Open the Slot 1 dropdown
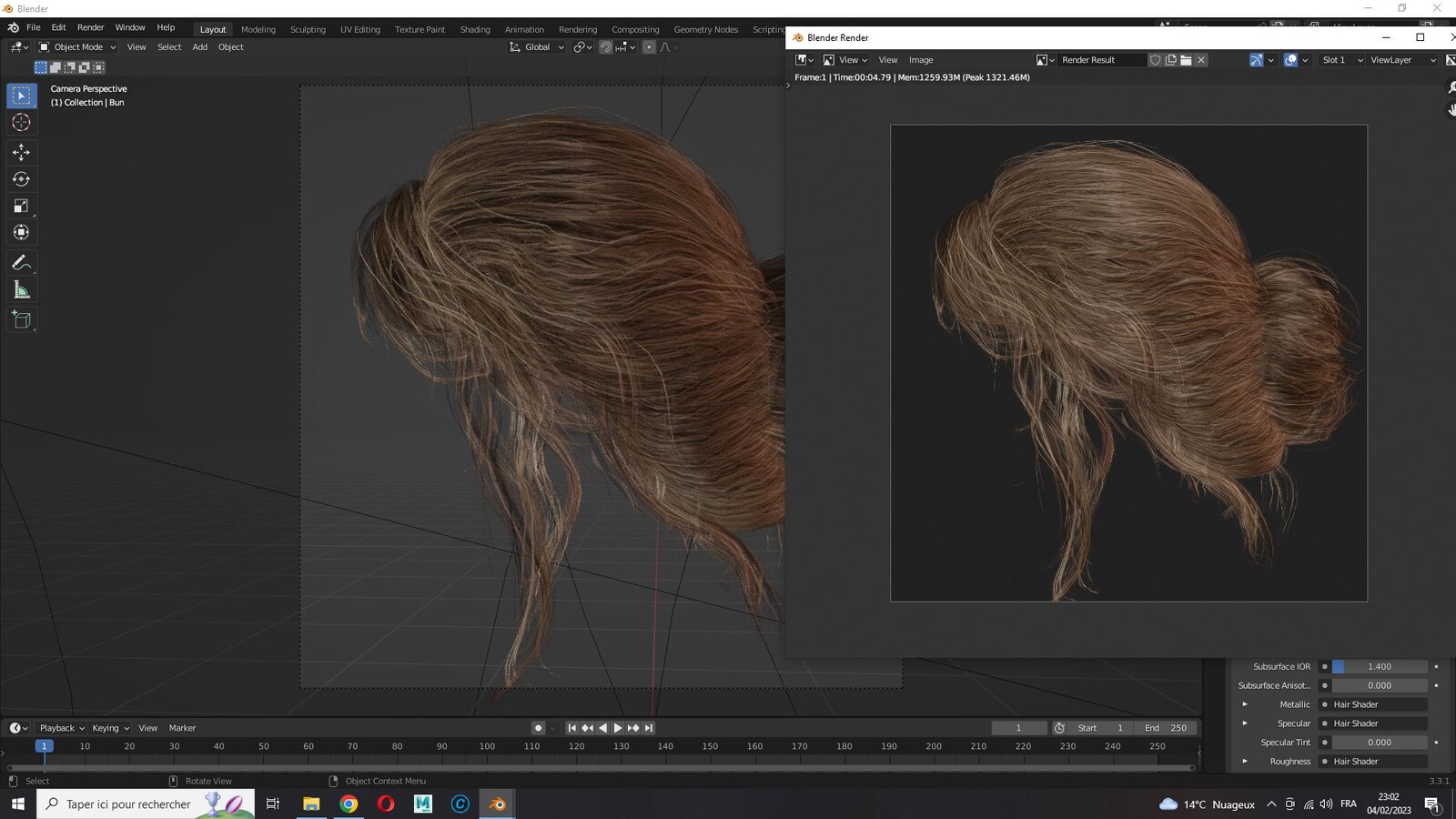The width and height of the screenshot is (1456, 819). coord(1342,60)
